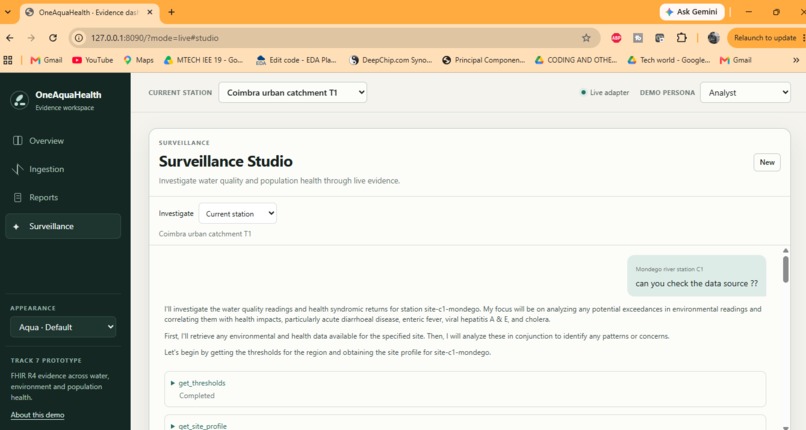Open the Extensions puzzle icon
The image size is (806, 430).
click(681, 38)
